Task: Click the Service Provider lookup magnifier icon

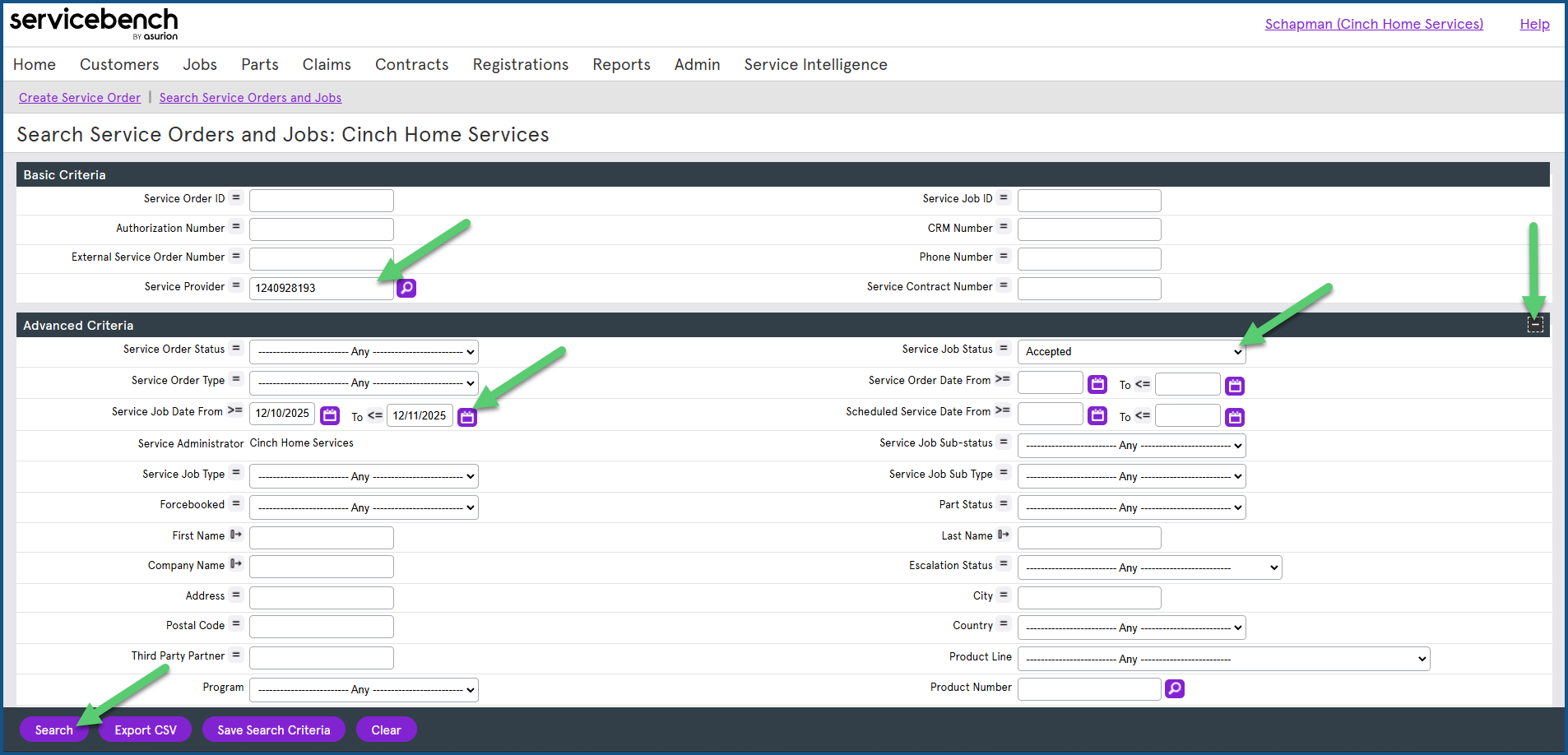Action: coord(406,288)
